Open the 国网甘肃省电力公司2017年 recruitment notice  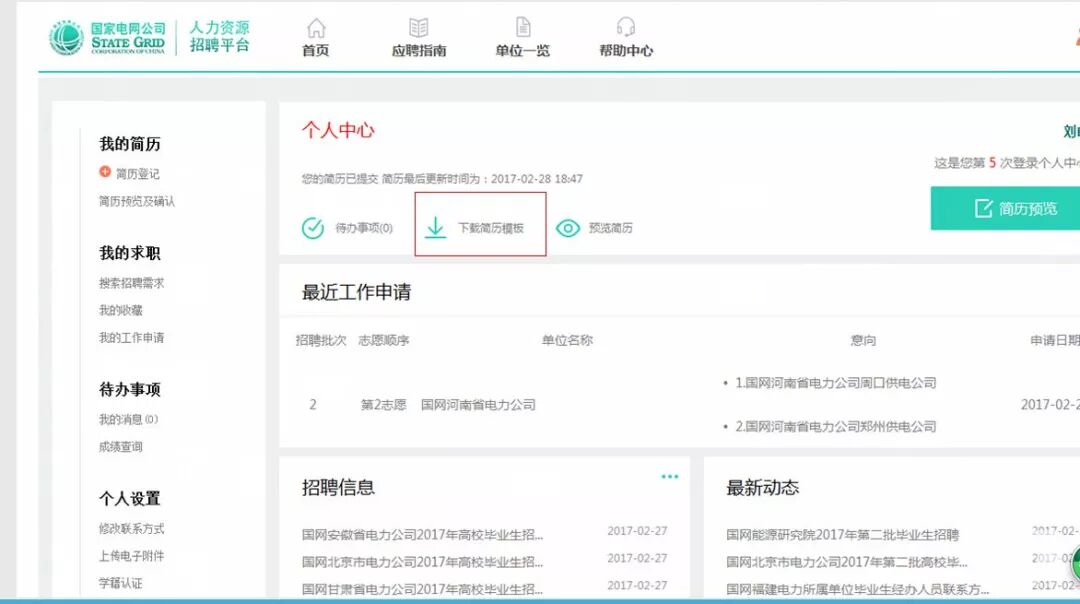[422, 589]
